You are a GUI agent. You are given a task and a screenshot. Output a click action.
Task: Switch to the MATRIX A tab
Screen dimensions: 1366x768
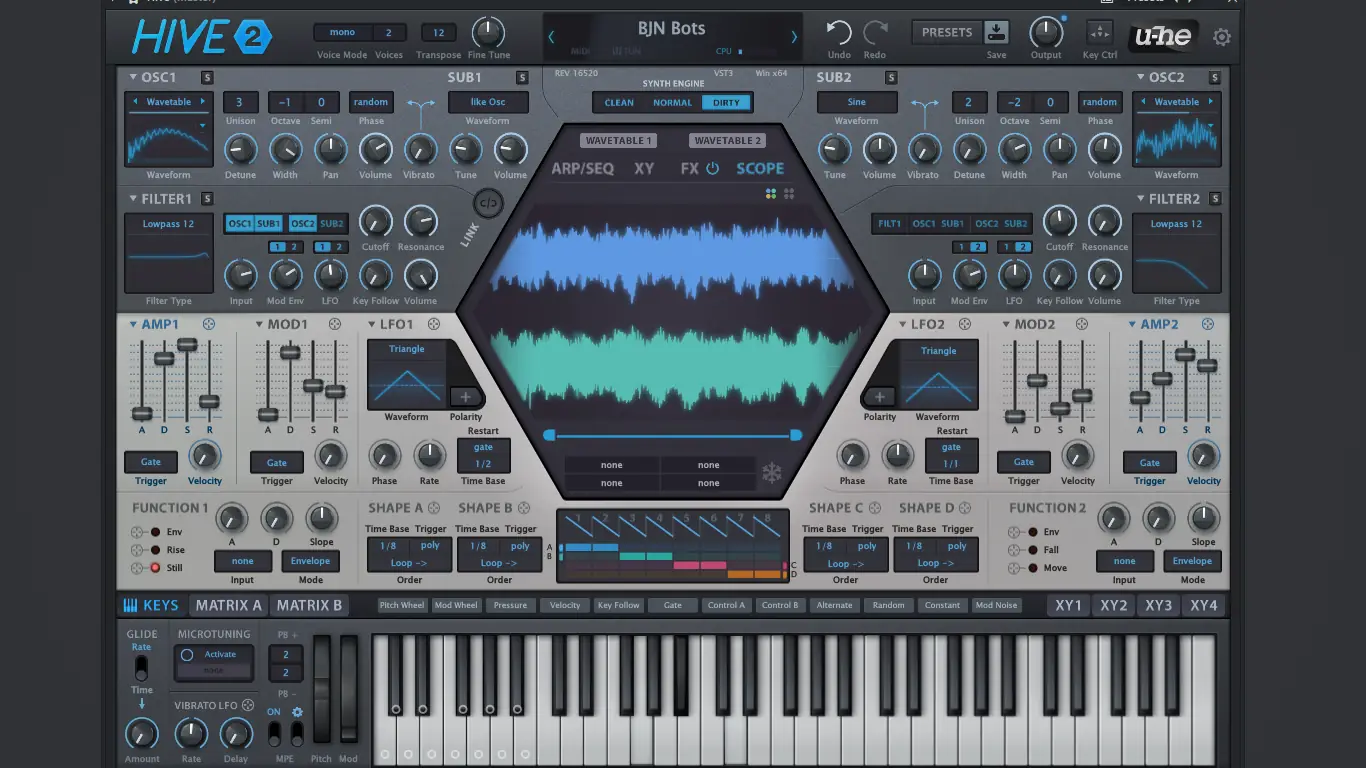[229, 605]
